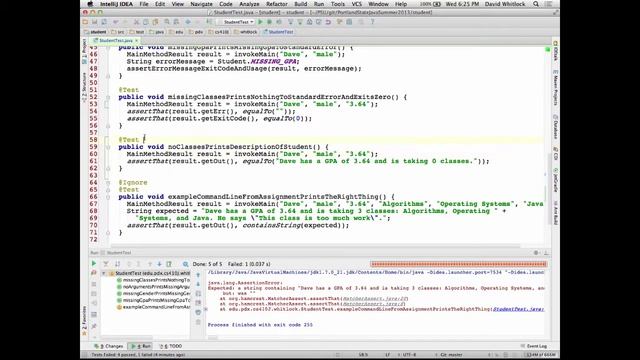This screenshot has height=360, width=640.
Task: Open the Analyze menu
Action: coord(249,4)
